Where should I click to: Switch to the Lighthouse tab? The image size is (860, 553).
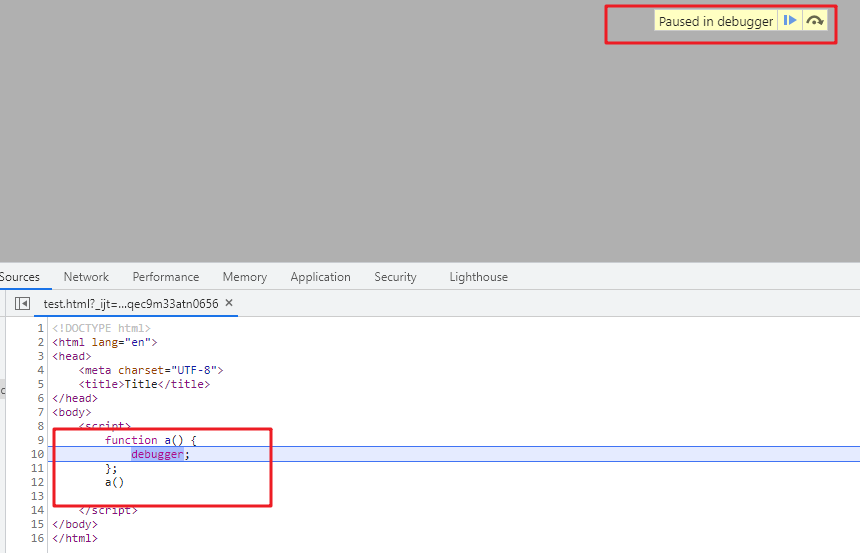(479, 277)
